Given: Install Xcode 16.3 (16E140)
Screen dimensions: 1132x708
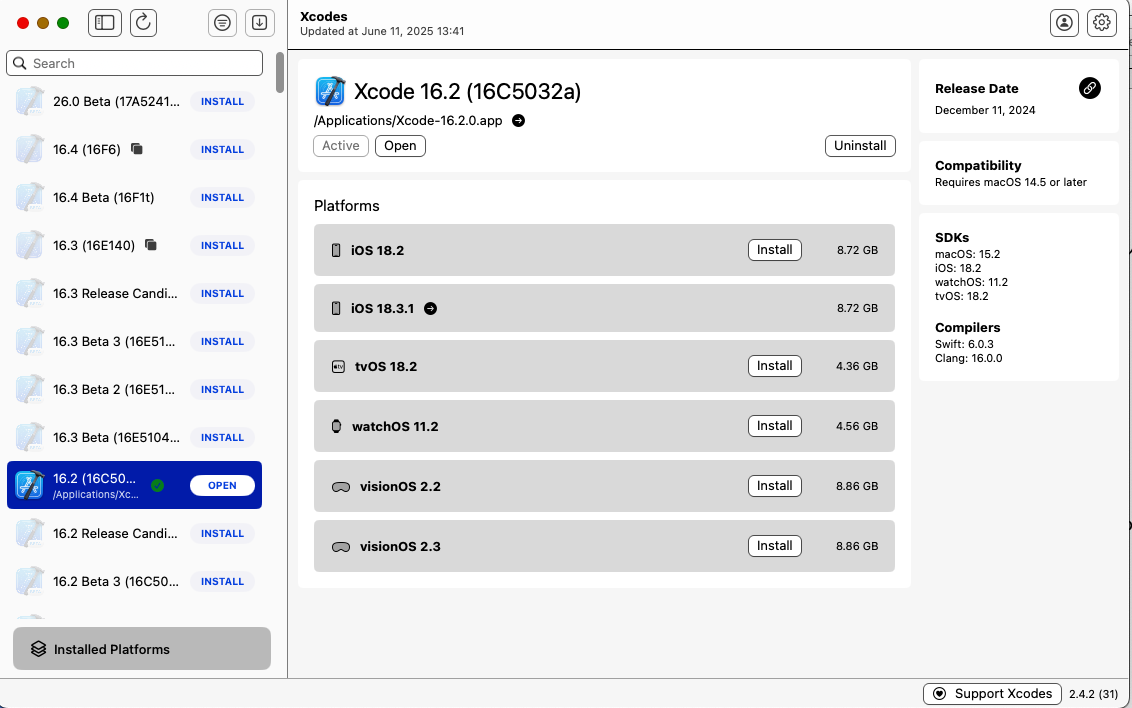Looking at the screenshot, I should [222, 245].
